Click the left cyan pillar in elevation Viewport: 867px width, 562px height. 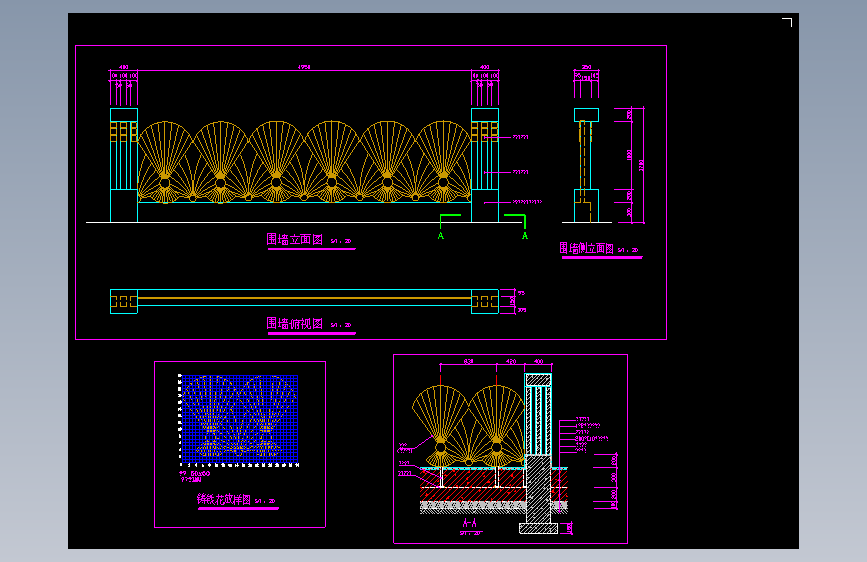coord(124,165)
